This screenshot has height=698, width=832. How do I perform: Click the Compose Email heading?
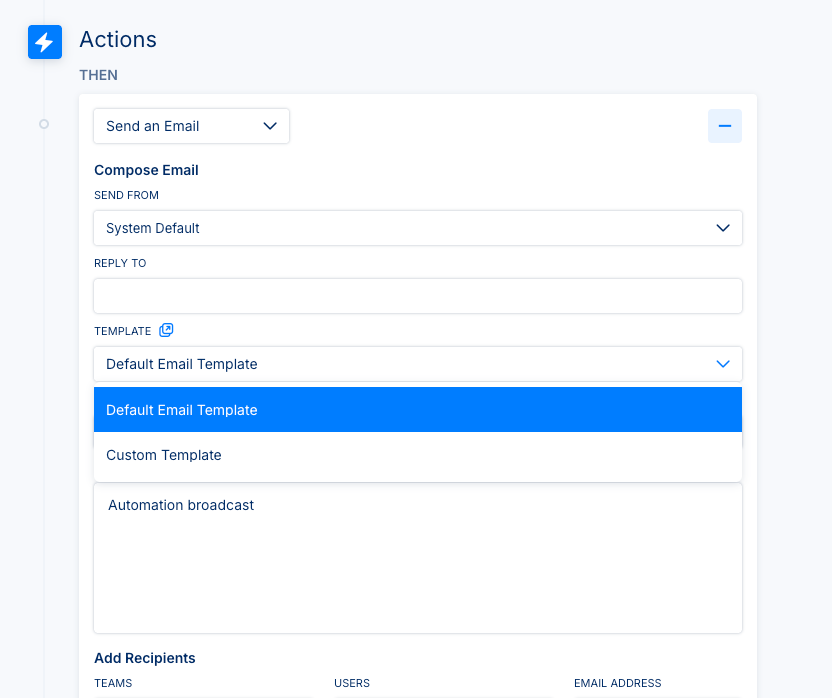pyautogui.click(x=146, y=170)
